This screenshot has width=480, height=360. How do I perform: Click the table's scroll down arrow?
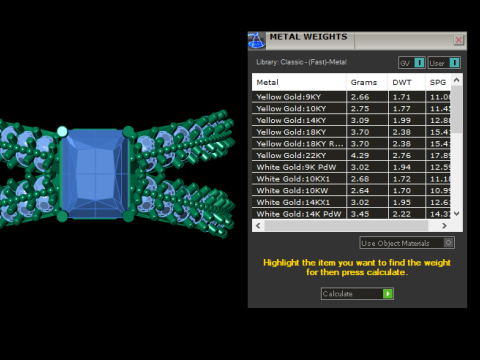click(457, 214)
